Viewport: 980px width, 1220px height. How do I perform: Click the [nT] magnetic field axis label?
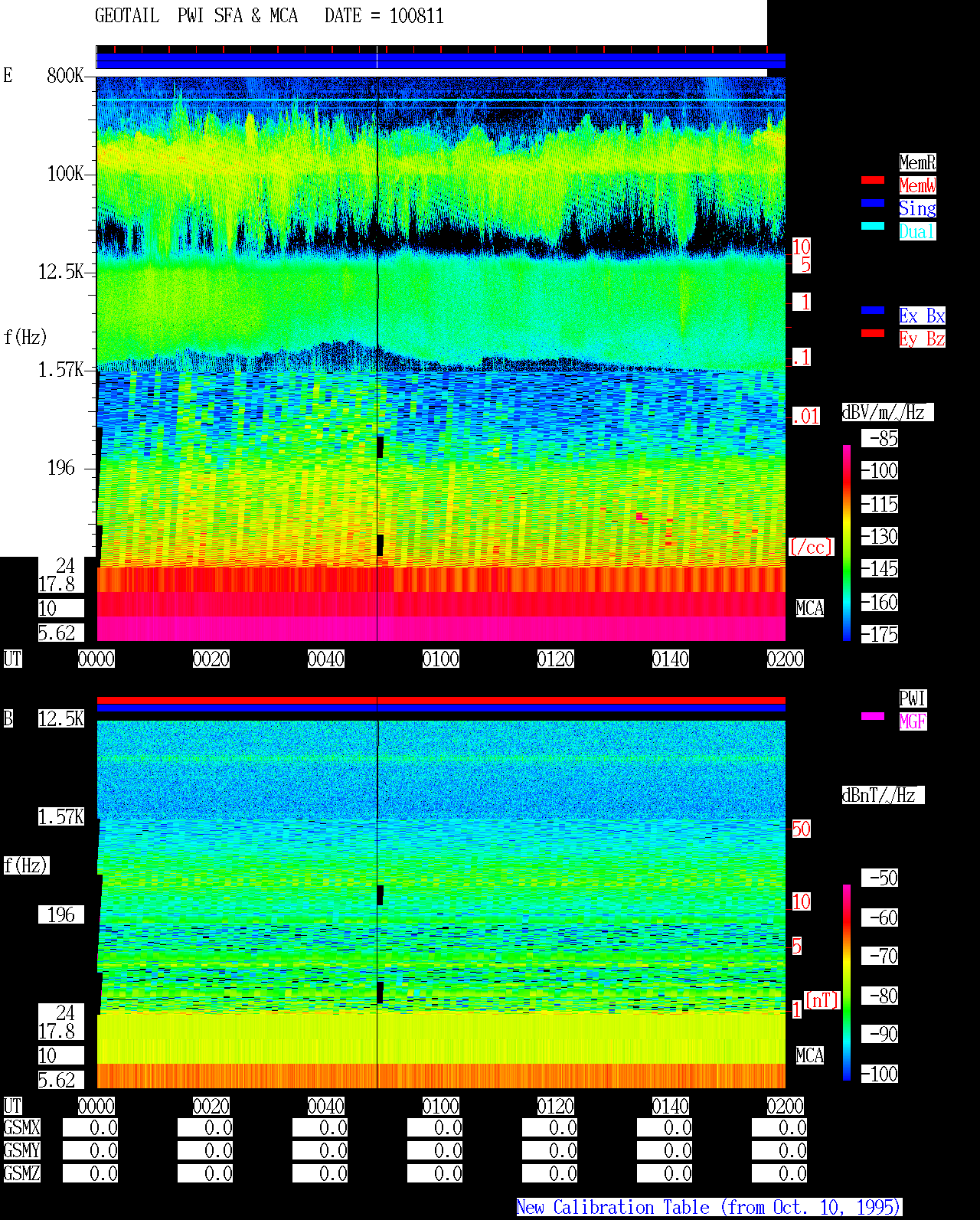(822, 1000)
